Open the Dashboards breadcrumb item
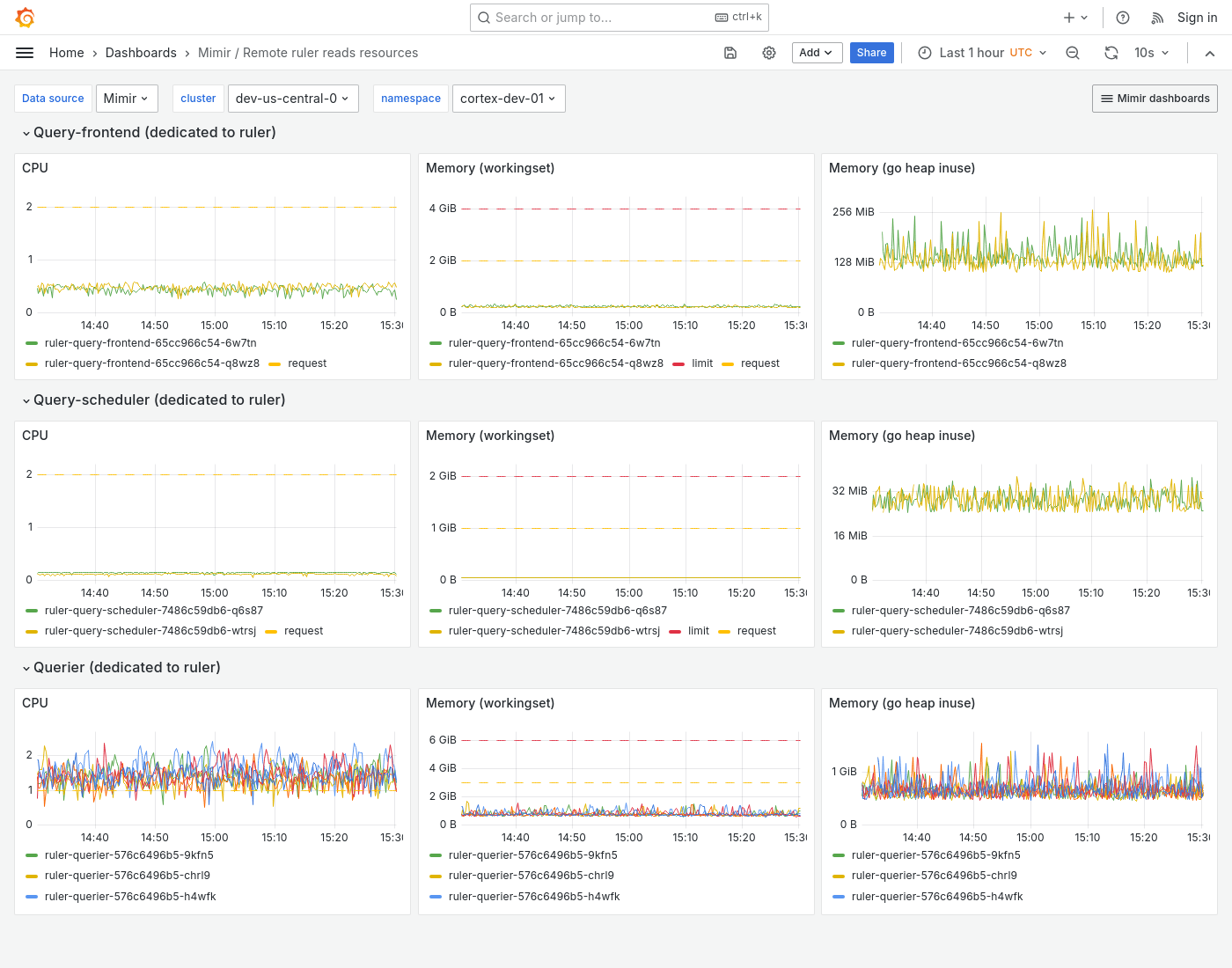Image resolution: width=1232 pixels, height=968 pixels. (x=141, y=53)
